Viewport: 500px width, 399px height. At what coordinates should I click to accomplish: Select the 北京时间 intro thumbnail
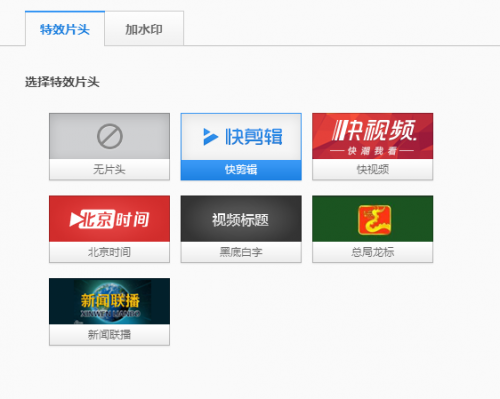tap(109, 219)
